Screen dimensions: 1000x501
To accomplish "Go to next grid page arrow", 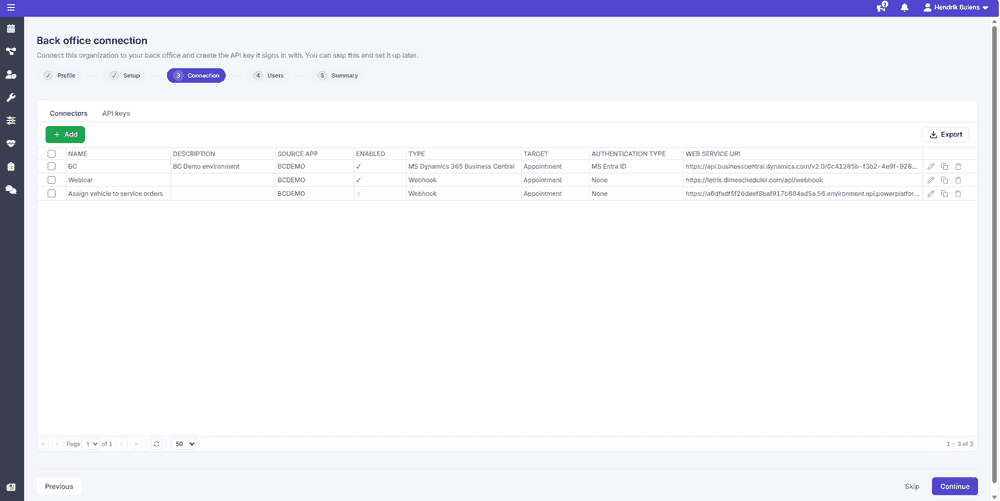I will pyautogui.click(x=122, y=444).
